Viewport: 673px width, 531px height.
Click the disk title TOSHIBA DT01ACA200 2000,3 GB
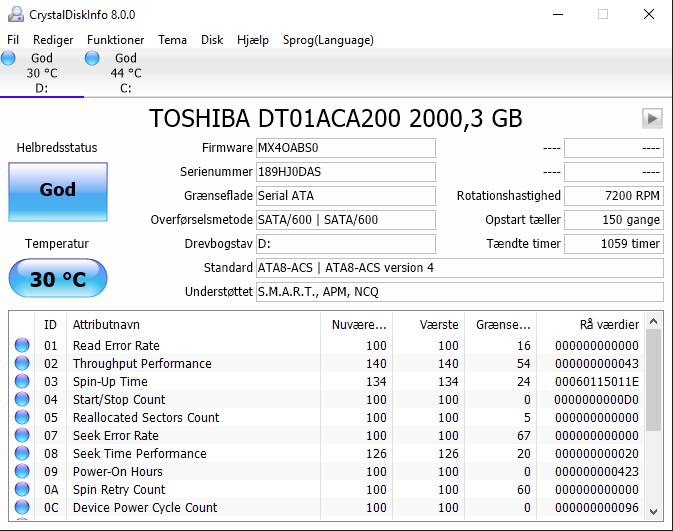tap(336, 118)
